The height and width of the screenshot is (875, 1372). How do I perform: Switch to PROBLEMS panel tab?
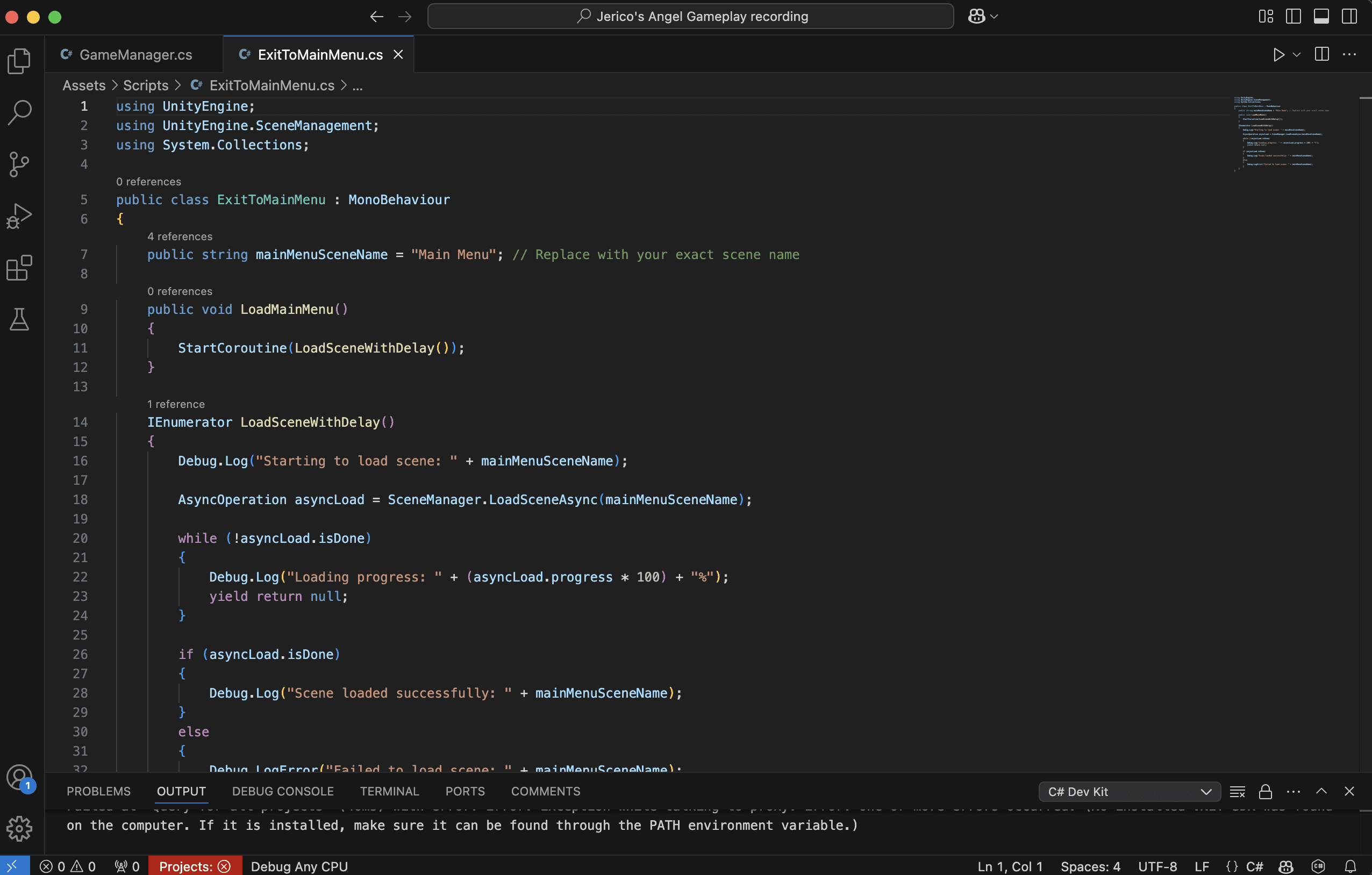[98, 791]
